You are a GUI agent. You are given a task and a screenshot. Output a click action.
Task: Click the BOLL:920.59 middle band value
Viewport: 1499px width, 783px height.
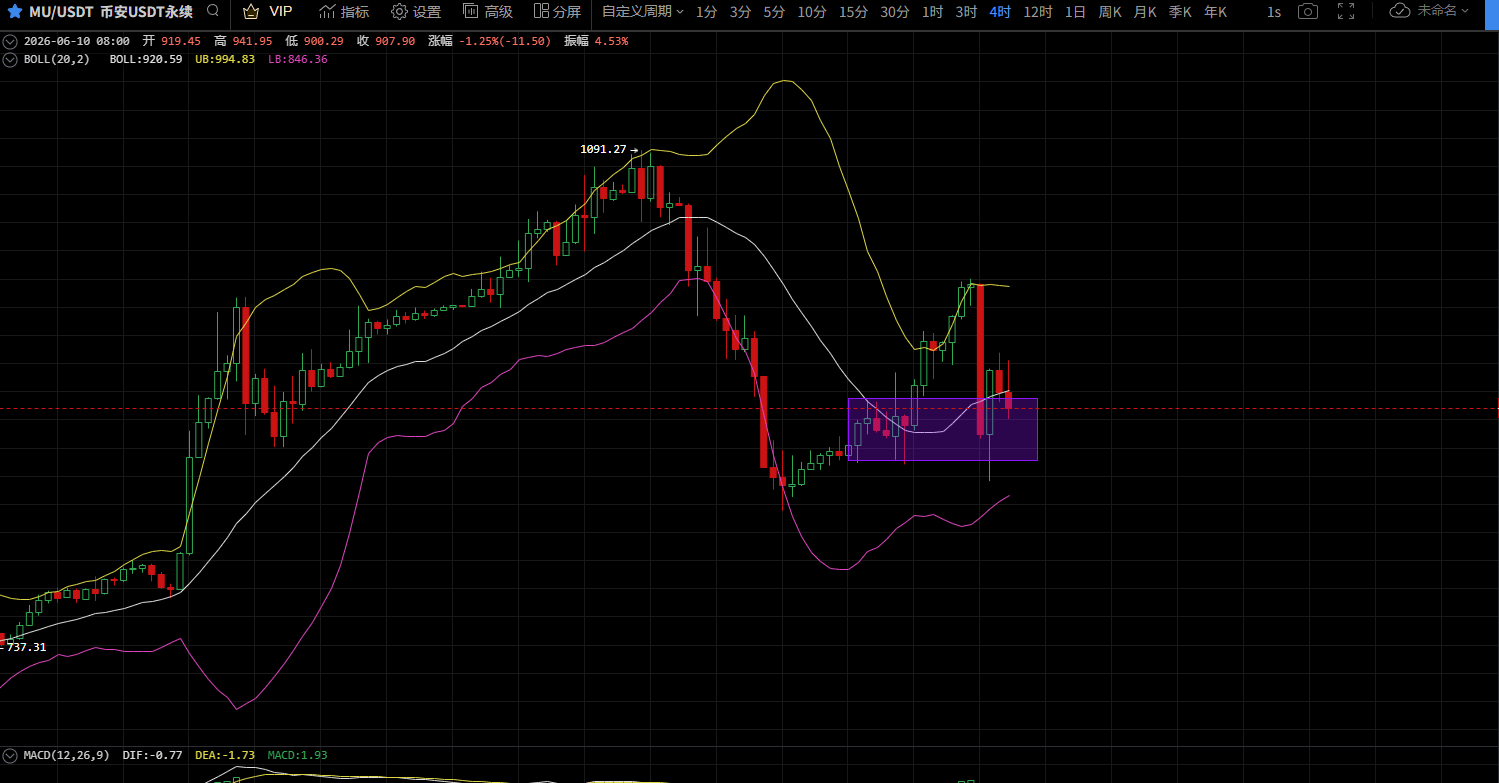[146, 59]
